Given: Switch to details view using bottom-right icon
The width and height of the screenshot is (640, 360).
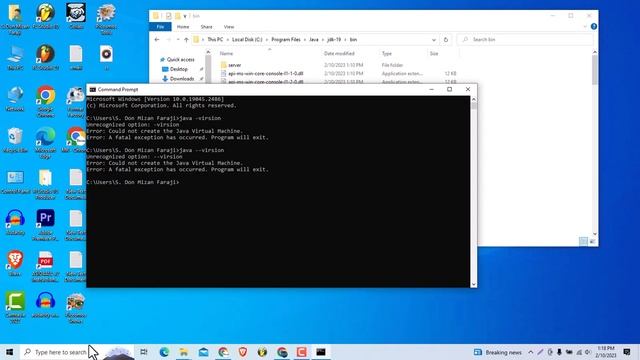Looking at the screenshot, I should 583,241.
